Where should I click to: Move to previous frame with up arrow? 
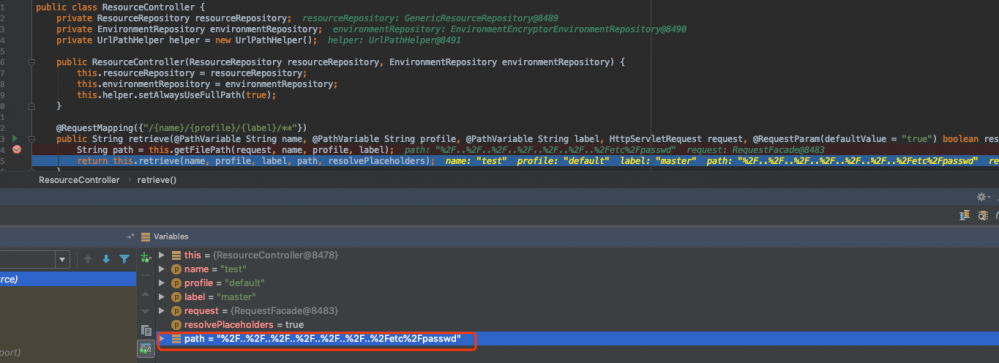[88, 259]
